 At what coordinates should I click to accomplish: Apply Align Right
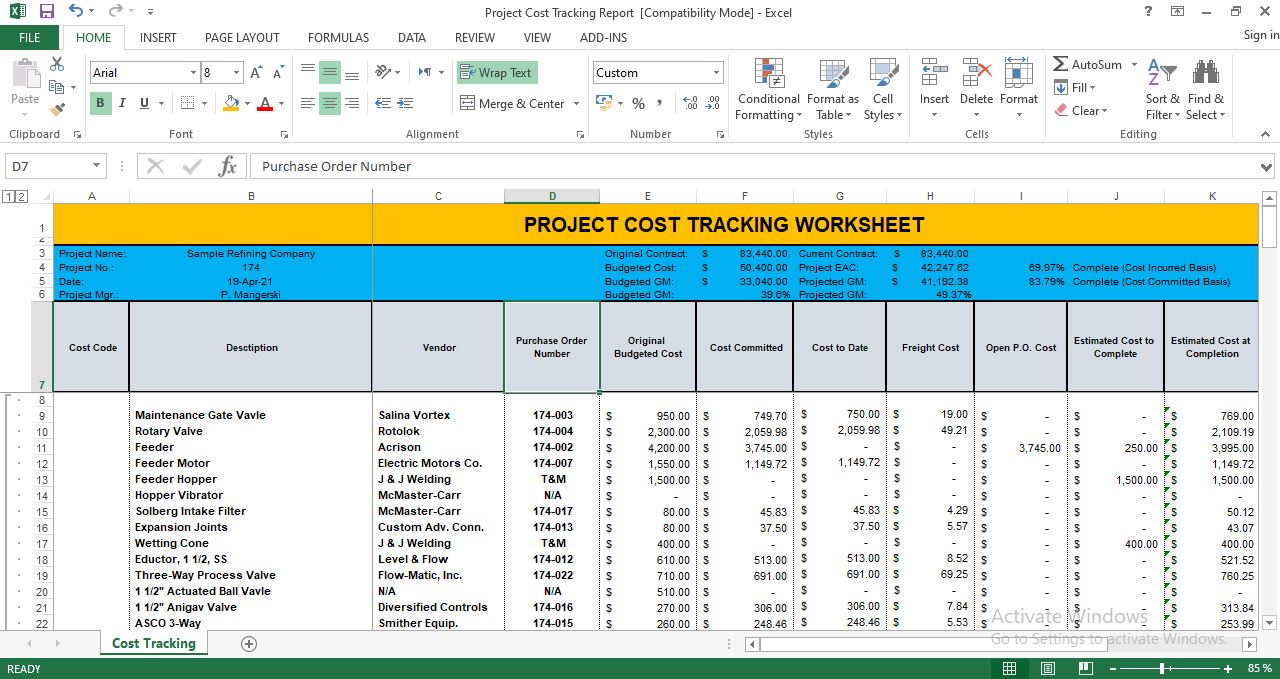tap(352, 103)
